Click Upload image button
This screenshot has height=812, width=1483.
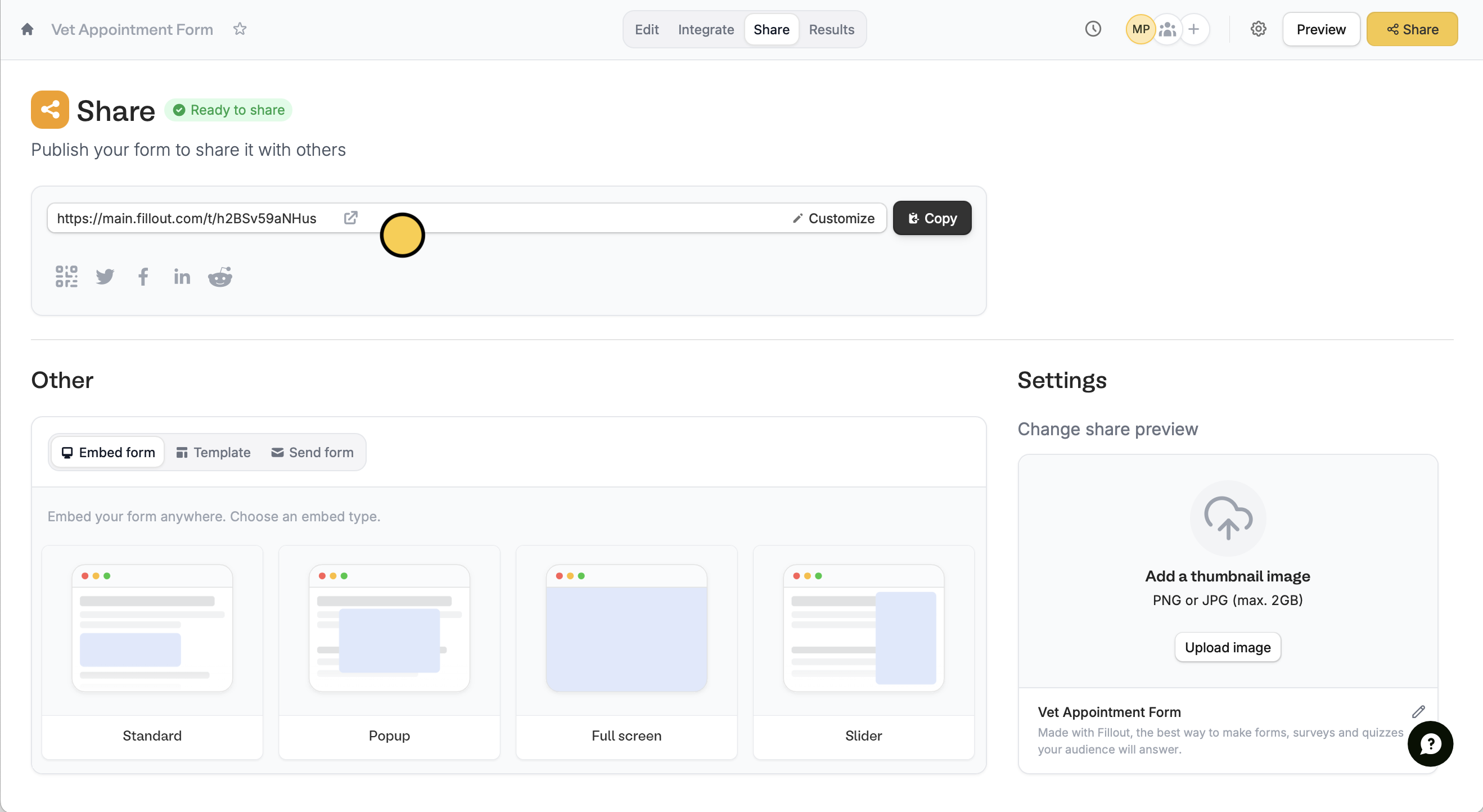tap(1227, 647)
